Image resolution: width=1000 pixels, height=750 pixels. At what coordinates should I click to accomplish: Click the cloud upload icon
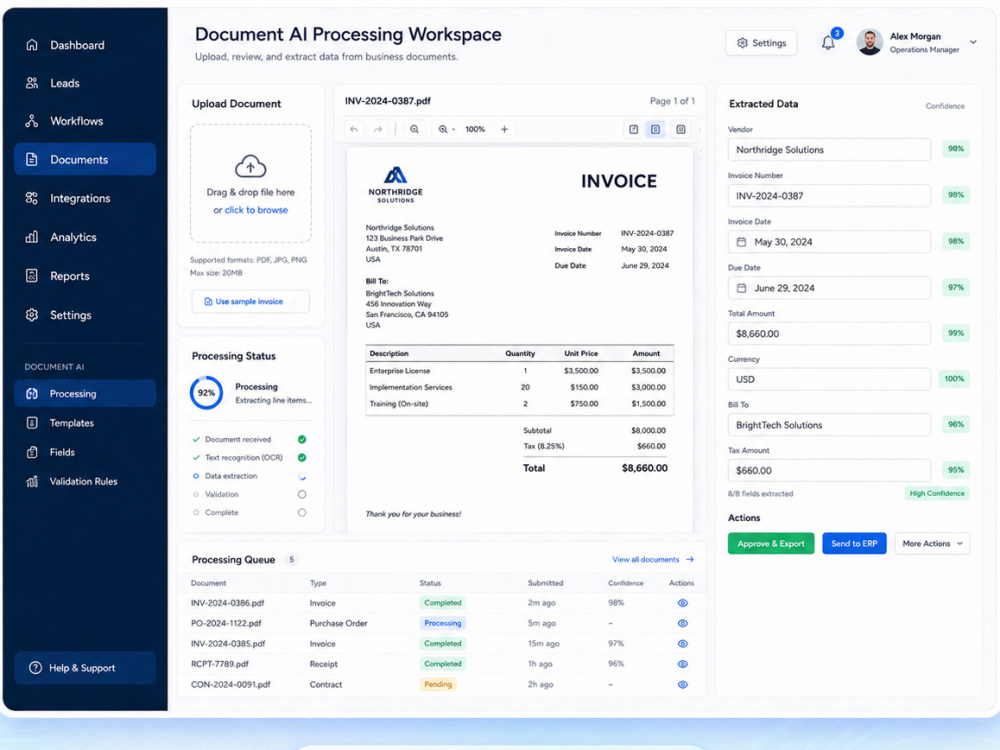(251, 166)
